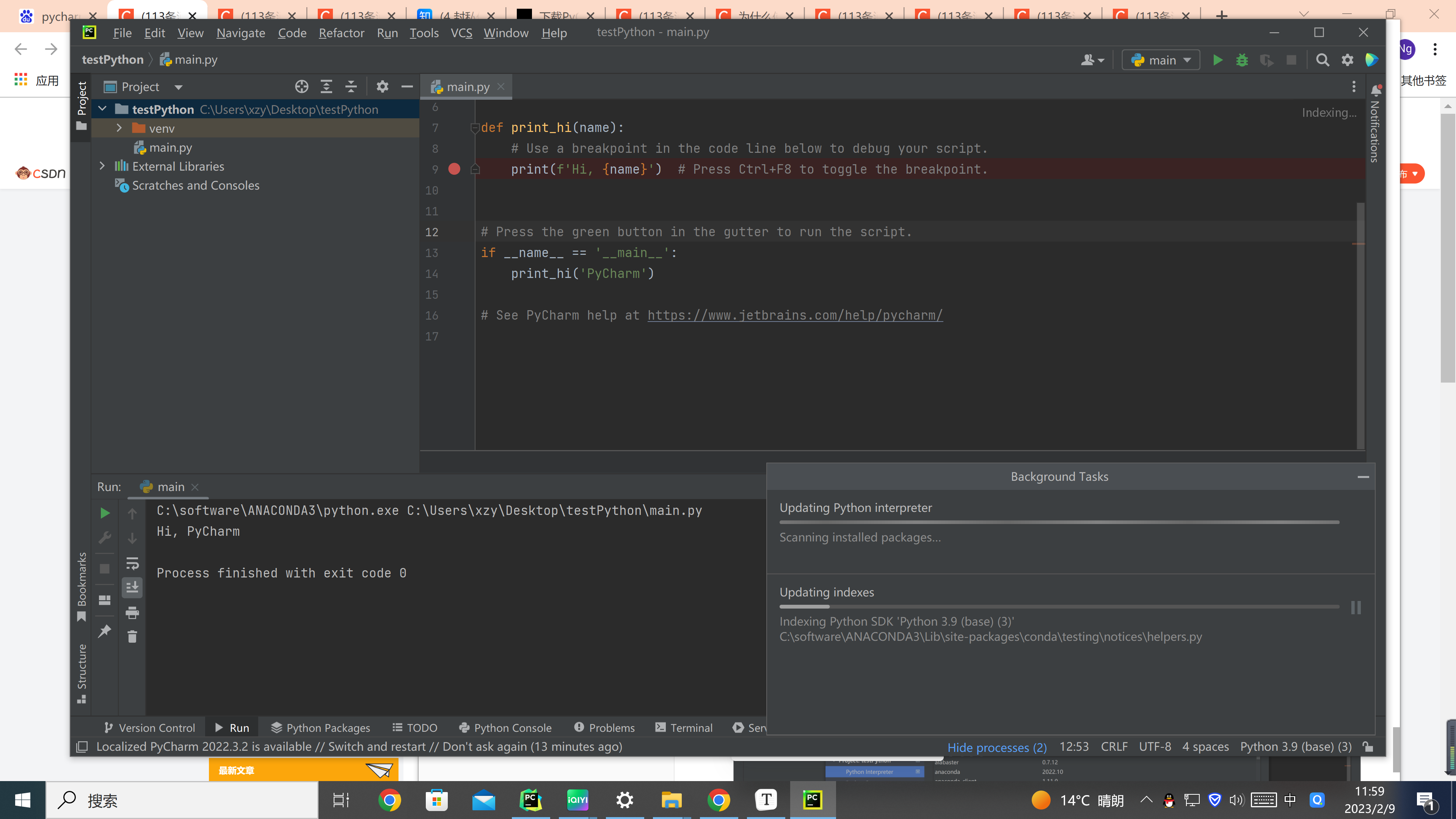Expand the venv folder
This screenshot has height=819, width=1456.
[x=119, y=128]
